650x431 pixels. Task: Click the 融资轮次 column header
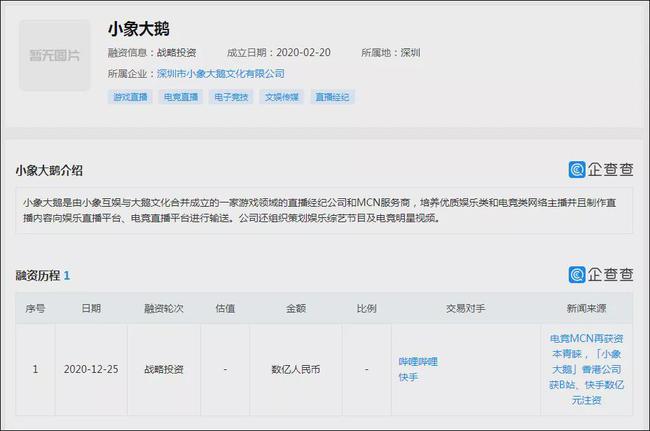click(164, 308)
